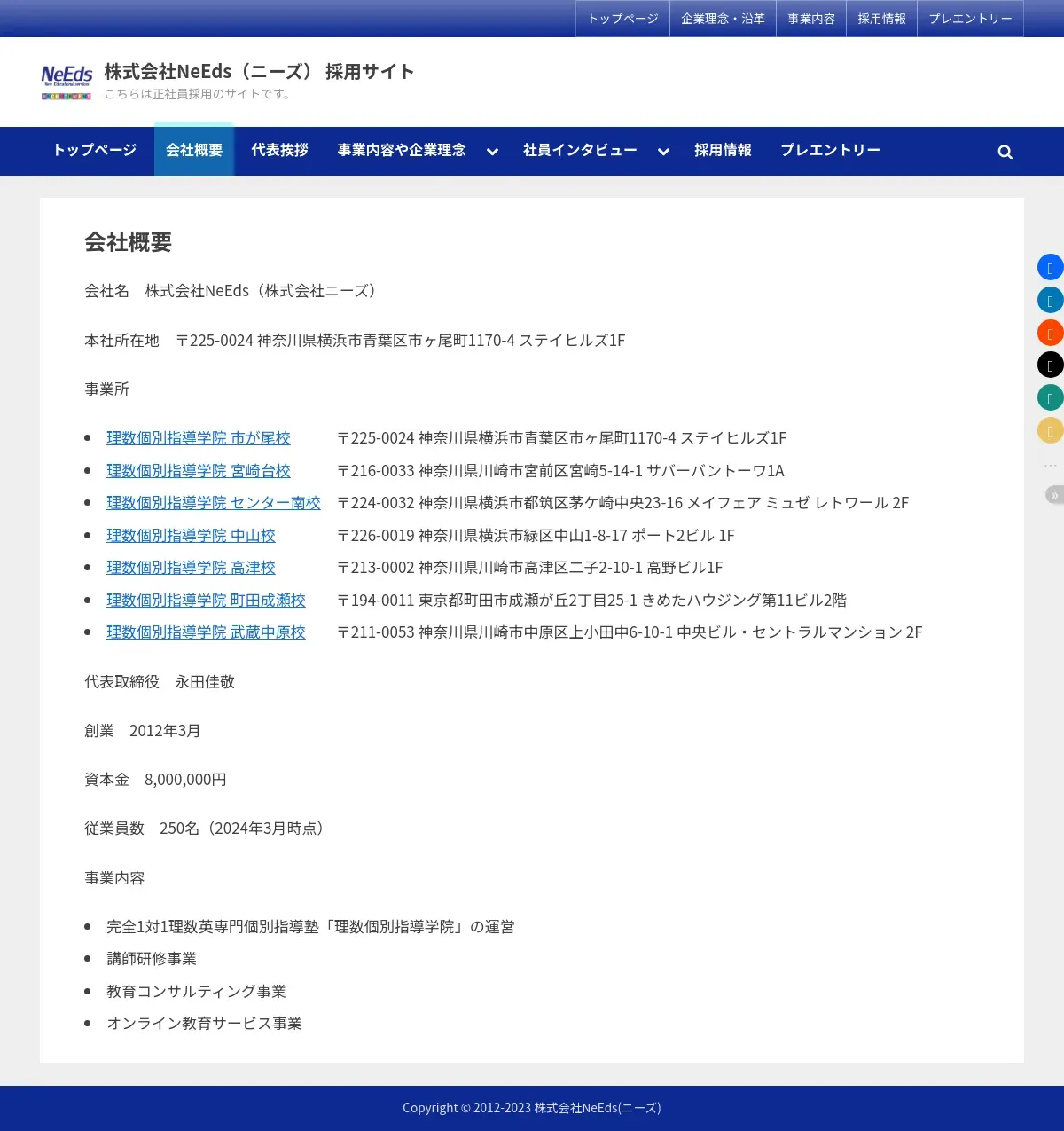Viewport: 1064px width, 1131px height.
Task: Click the オンライン教育サービス事業 list item
Action: click(204, 1024)
